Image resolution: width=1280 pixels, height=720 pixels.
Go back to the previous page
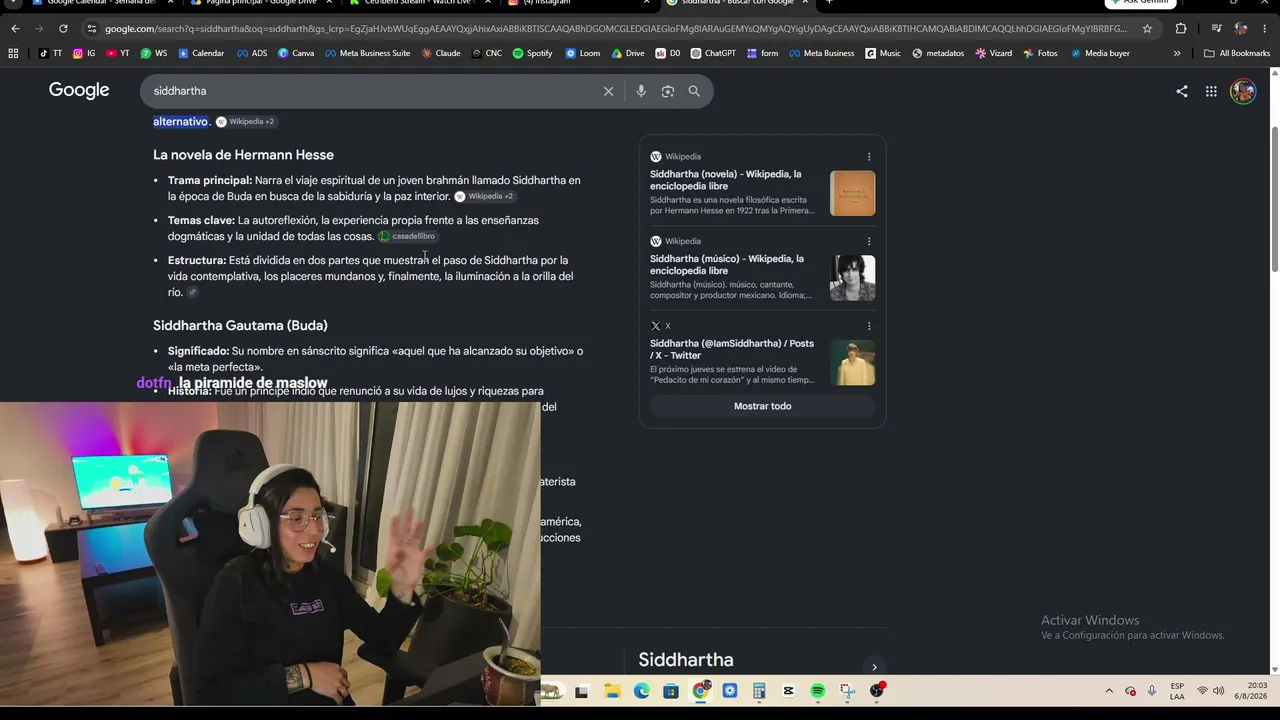pyautogui.click(x=15, y=29)
